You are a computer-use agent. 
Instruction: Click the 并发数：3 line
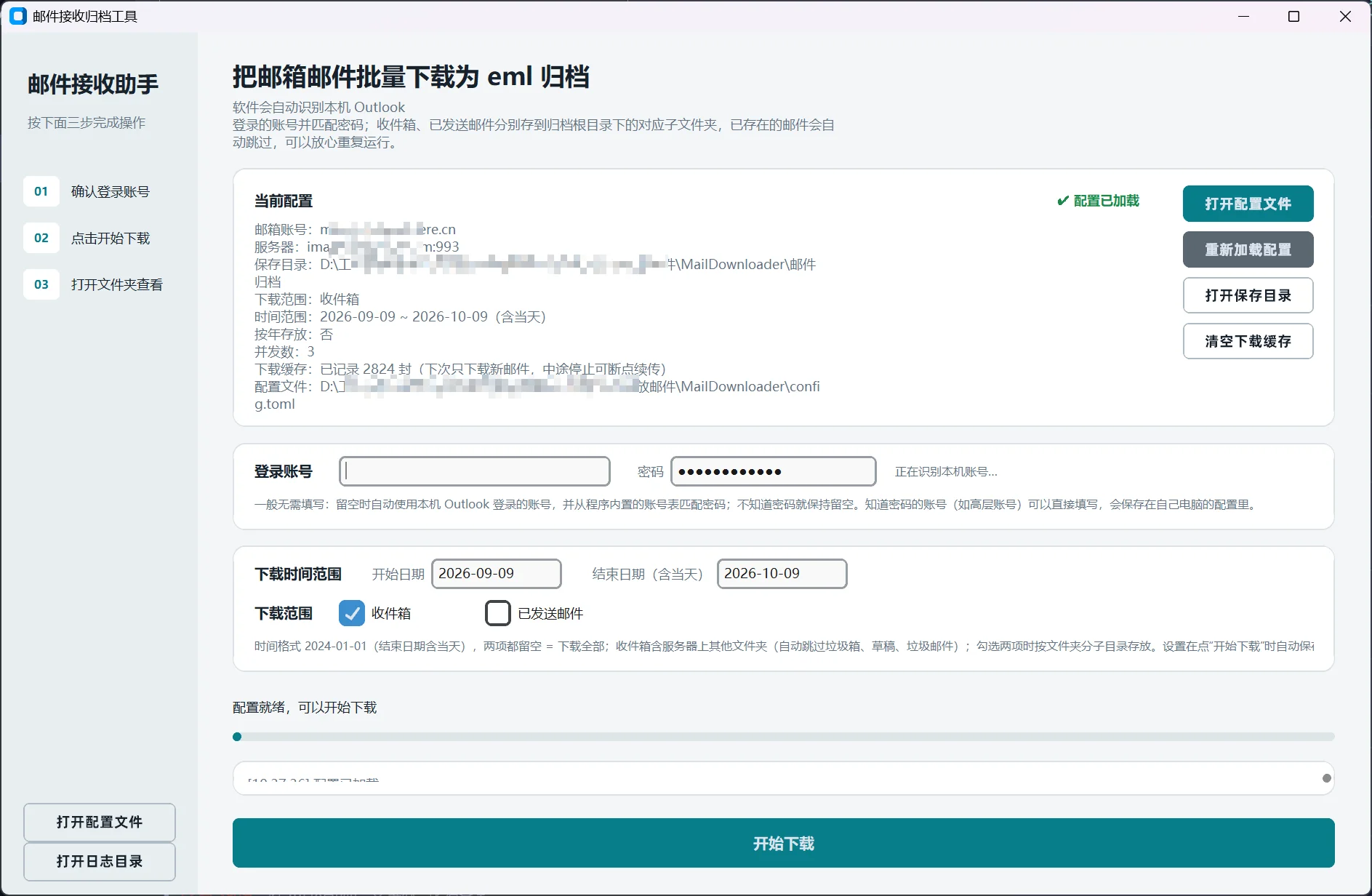tap(284, 352)
